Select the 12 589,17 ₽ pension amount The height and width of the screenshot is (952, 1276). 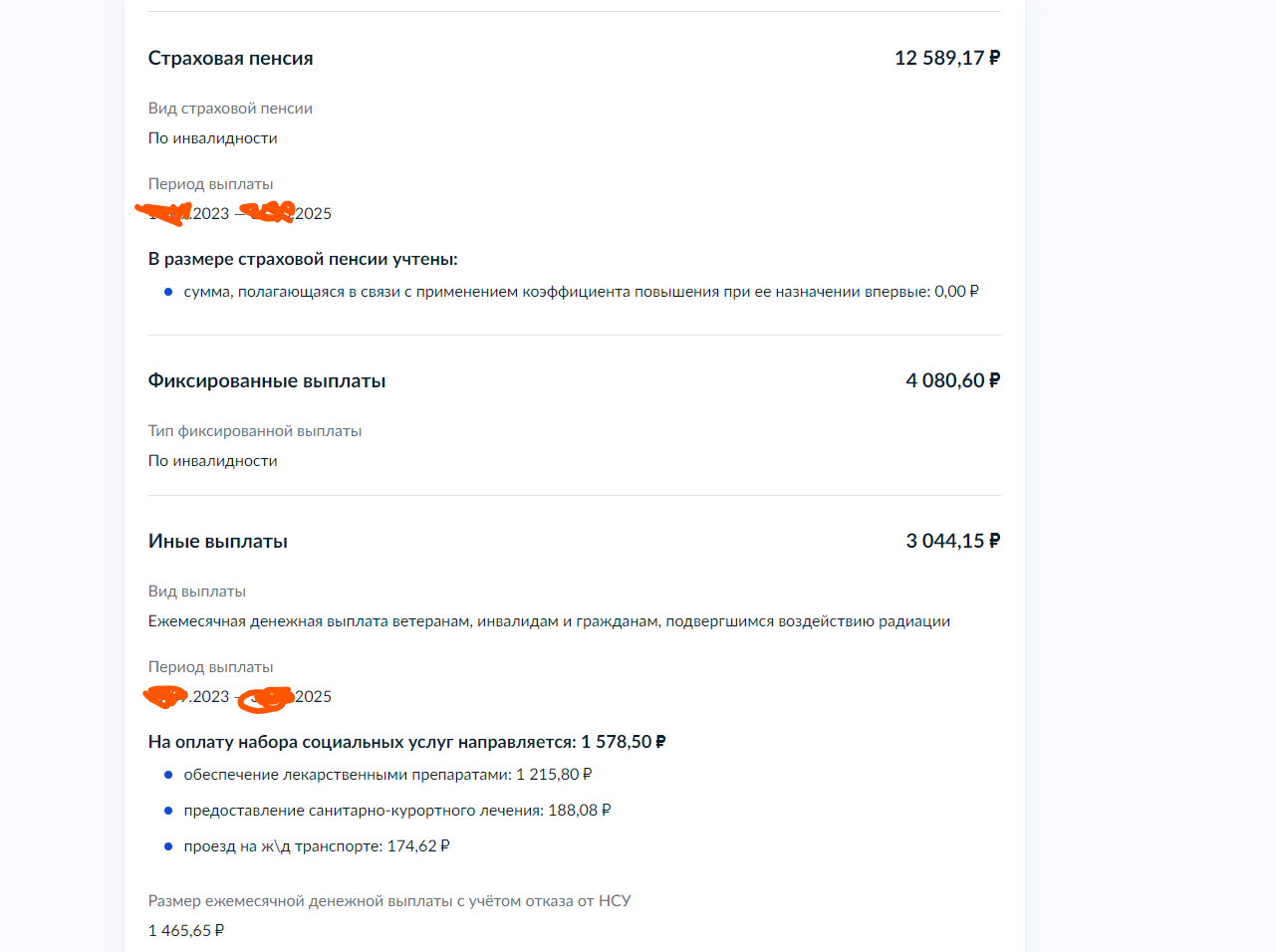click(946, 59)
